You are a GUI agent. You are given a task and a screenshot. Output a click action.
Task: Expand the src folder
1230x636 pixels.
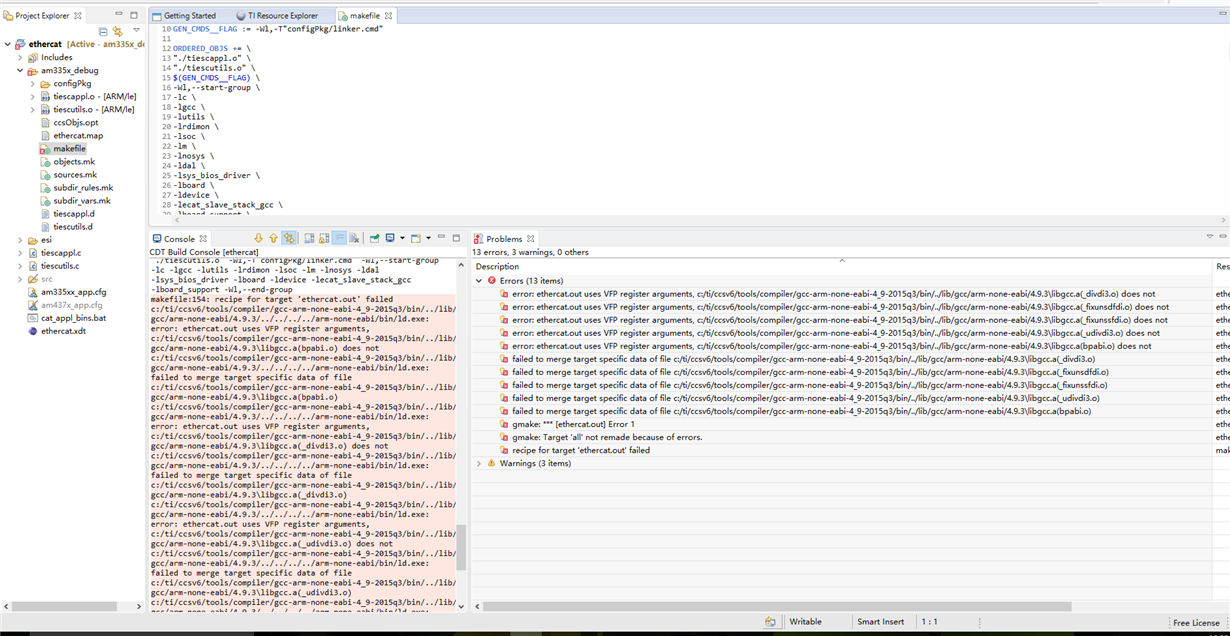click(20, 279)
